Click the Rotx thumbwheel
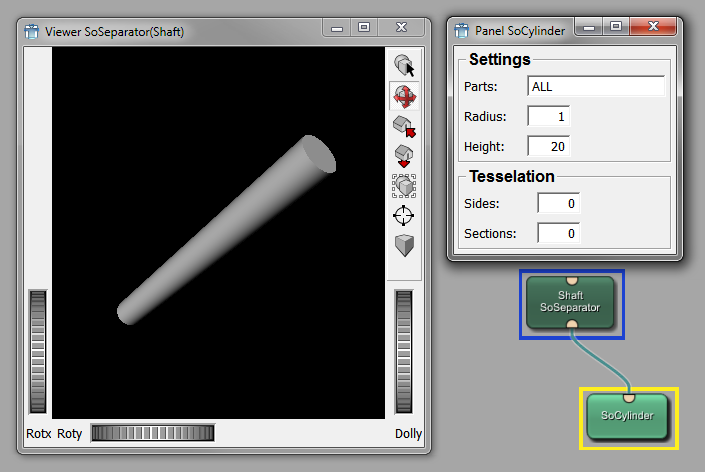This screenshot has width=705, height=472. pos(38,351)
